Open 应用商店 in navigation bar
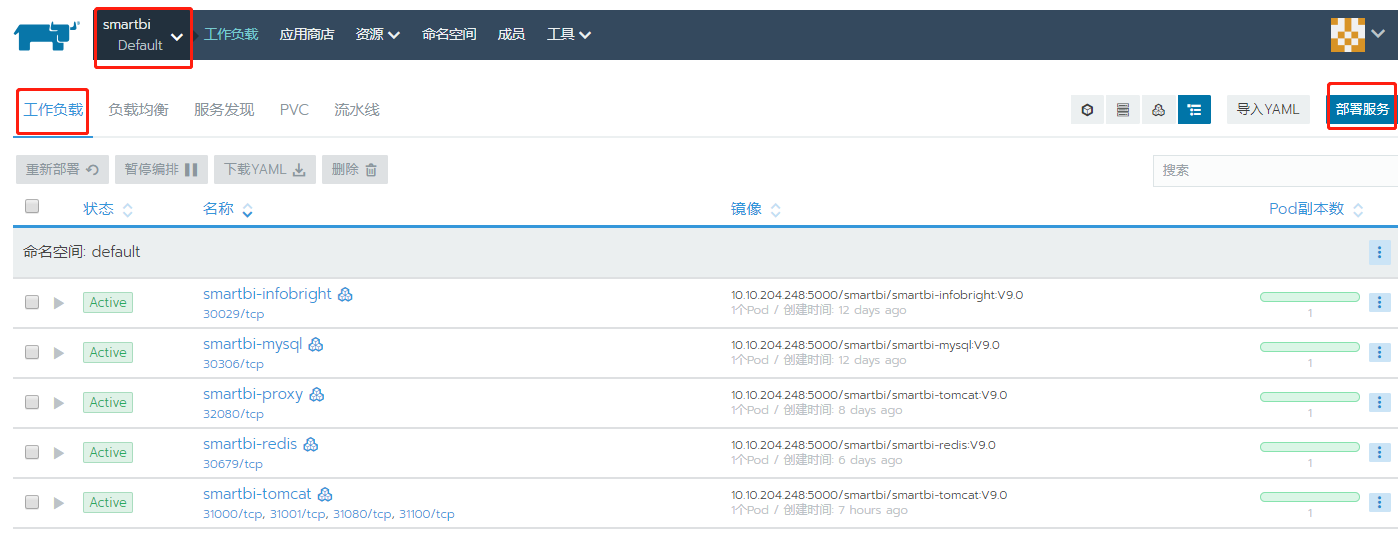 point(307,34)
